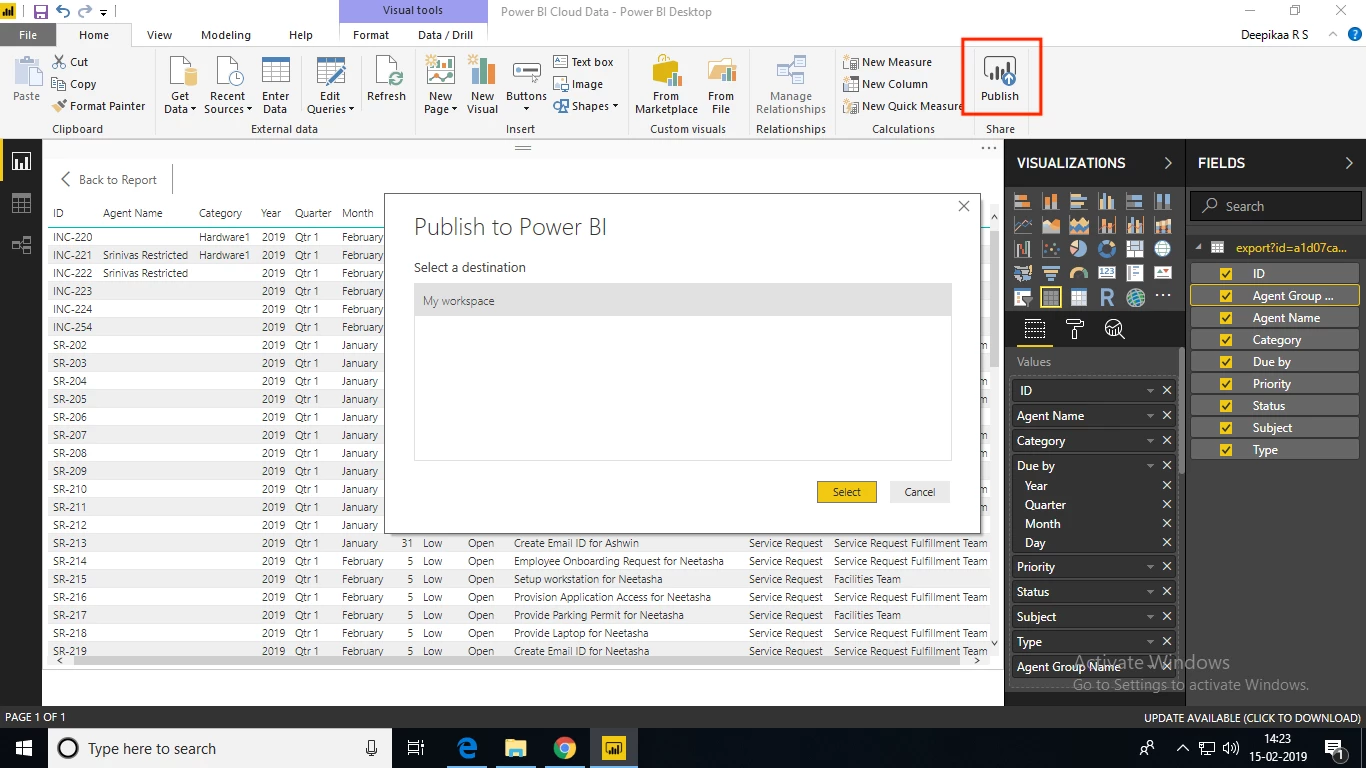The width and height of the screenshot is (1366, 768).
Task: Choose the R script visual
Action: tap(1107, 297)
